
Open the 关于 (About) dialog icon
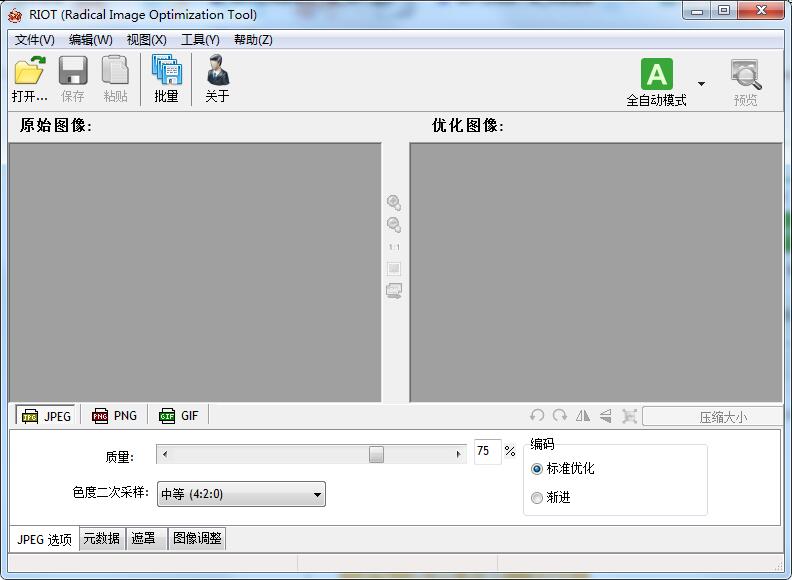pyautogui.click(x=217, y=72)
